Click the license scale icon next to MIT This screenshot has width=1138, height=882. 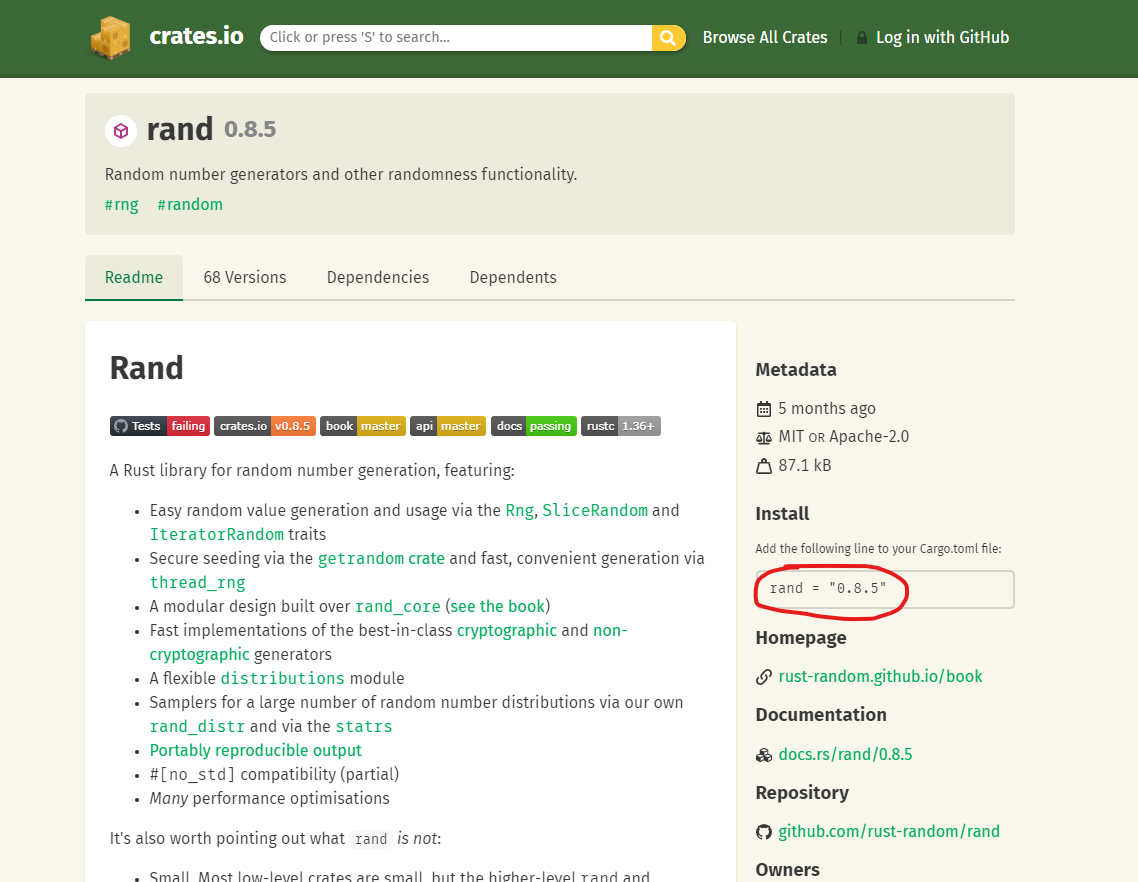pyautogui.click(x=764, y=437)
